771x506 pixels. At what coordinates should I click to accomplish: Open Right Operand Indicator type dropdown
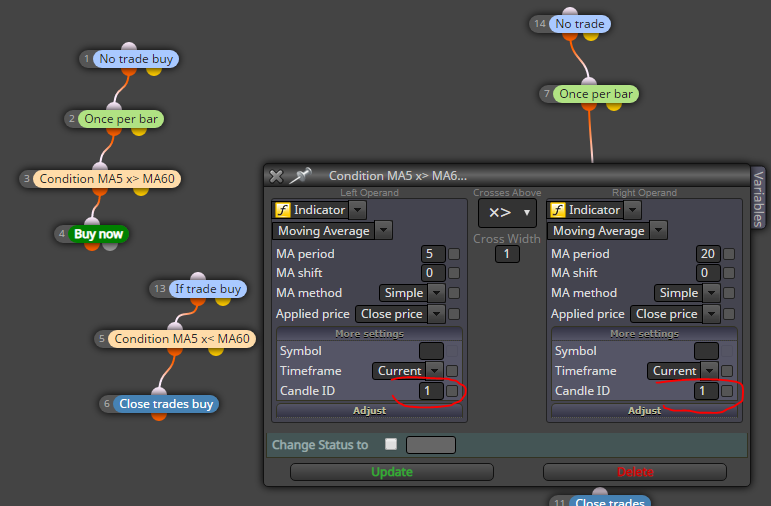(x=632, y=210)
